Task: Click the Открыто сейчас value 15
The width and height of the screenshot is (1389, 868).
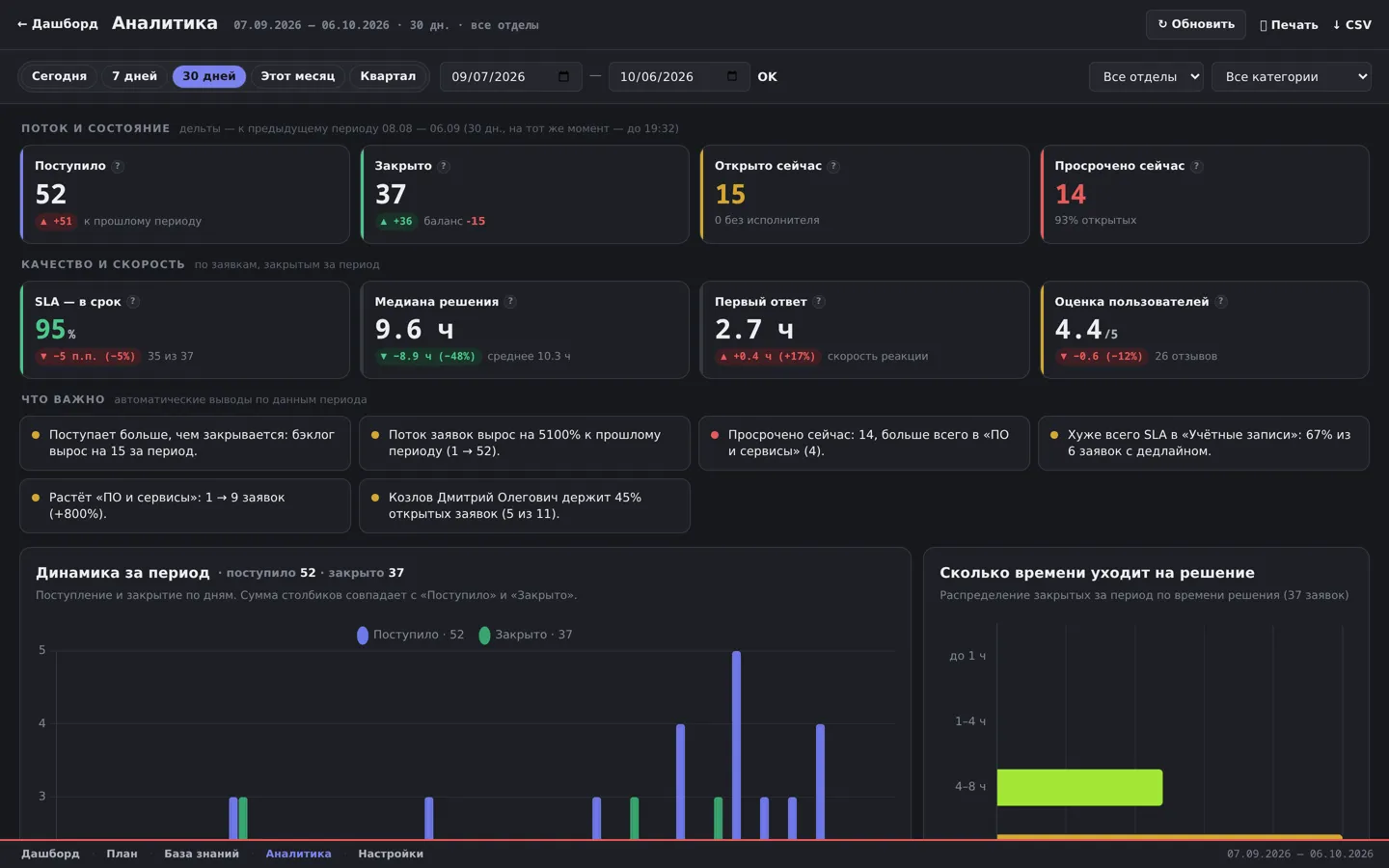Action: pos(730,195)
